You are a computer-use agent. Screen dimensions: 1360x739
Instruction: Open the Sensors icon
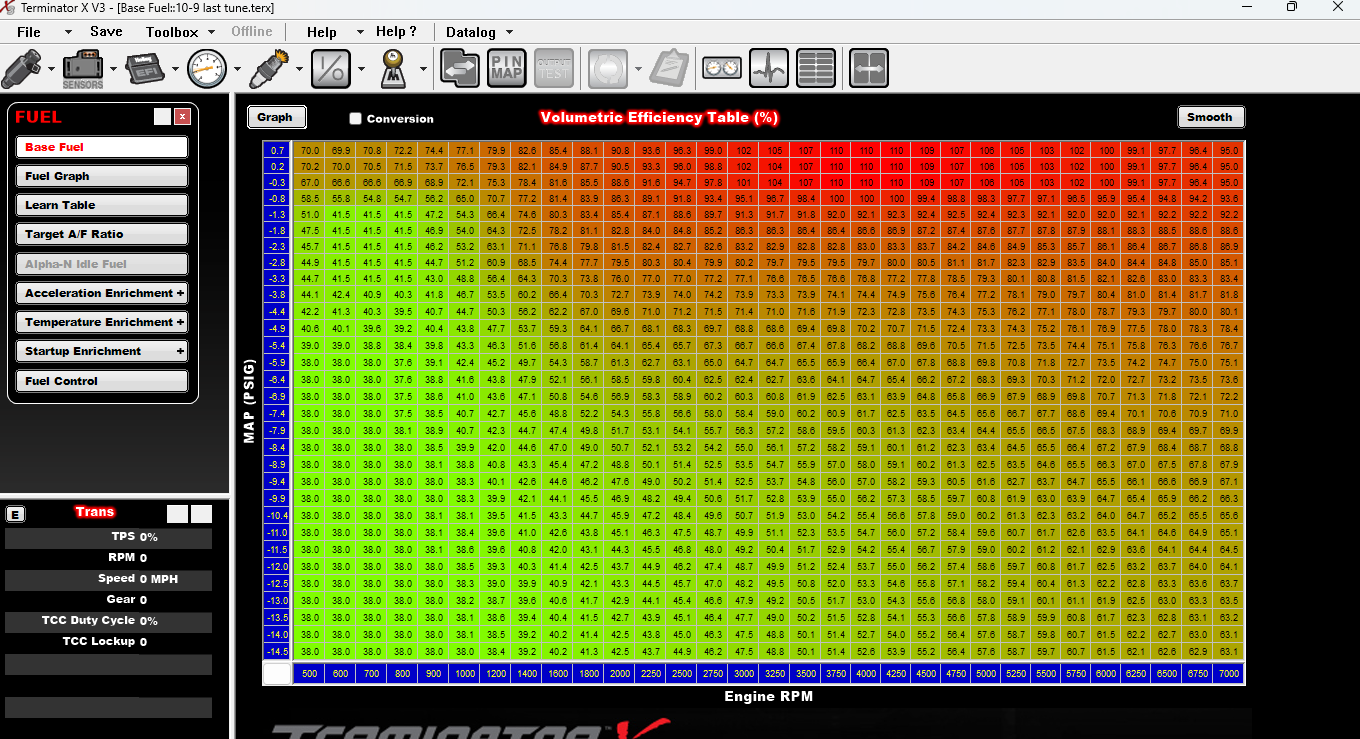tap(83, 69)
